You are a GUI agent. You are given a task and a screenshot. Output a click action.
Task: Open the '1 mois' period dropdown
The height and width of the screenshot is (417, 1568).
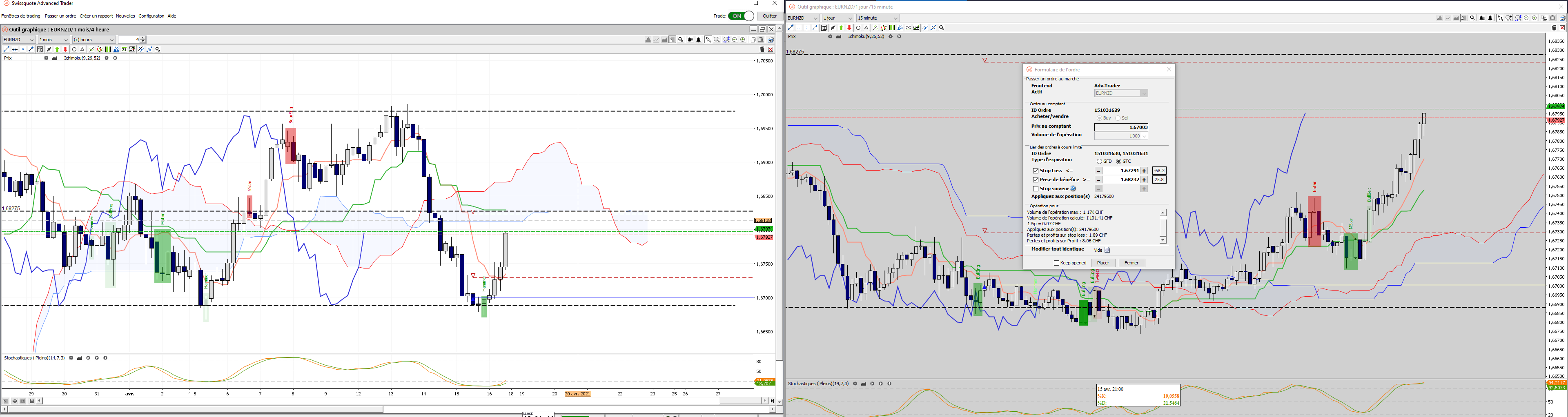pos(53,40)
